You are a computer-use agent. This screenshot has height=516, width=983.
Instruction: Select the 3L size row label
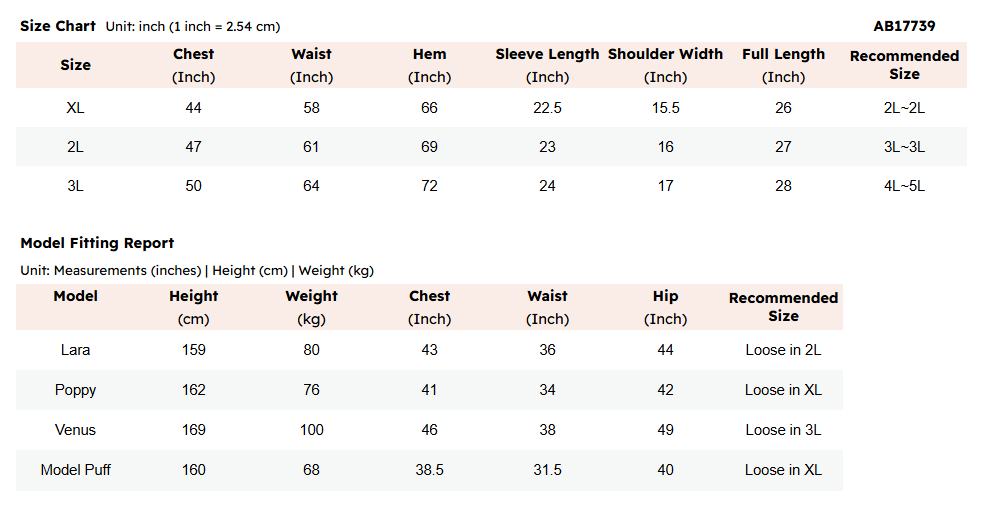[x=75, y=186]
